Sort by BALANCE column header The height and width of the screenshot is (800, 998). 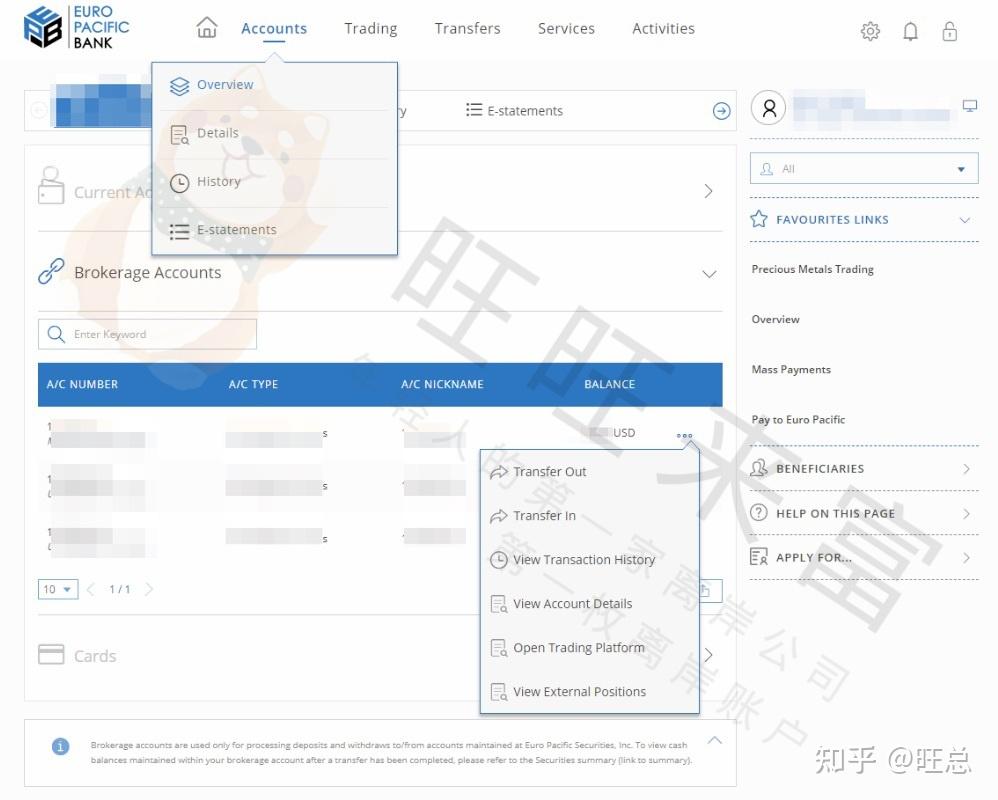pos(609,384)
